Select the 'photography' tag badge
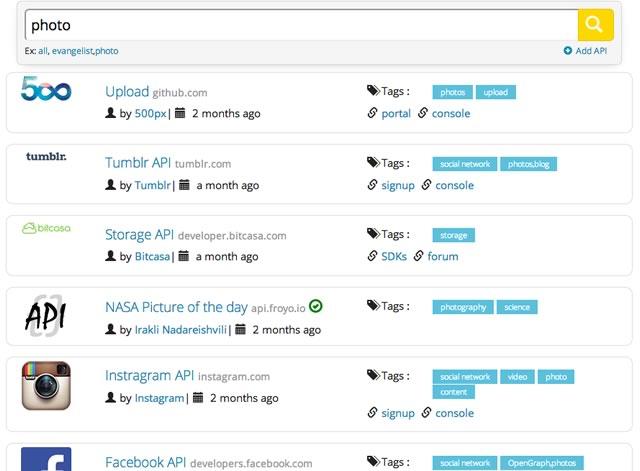The image size is (640, 471). 464,307
